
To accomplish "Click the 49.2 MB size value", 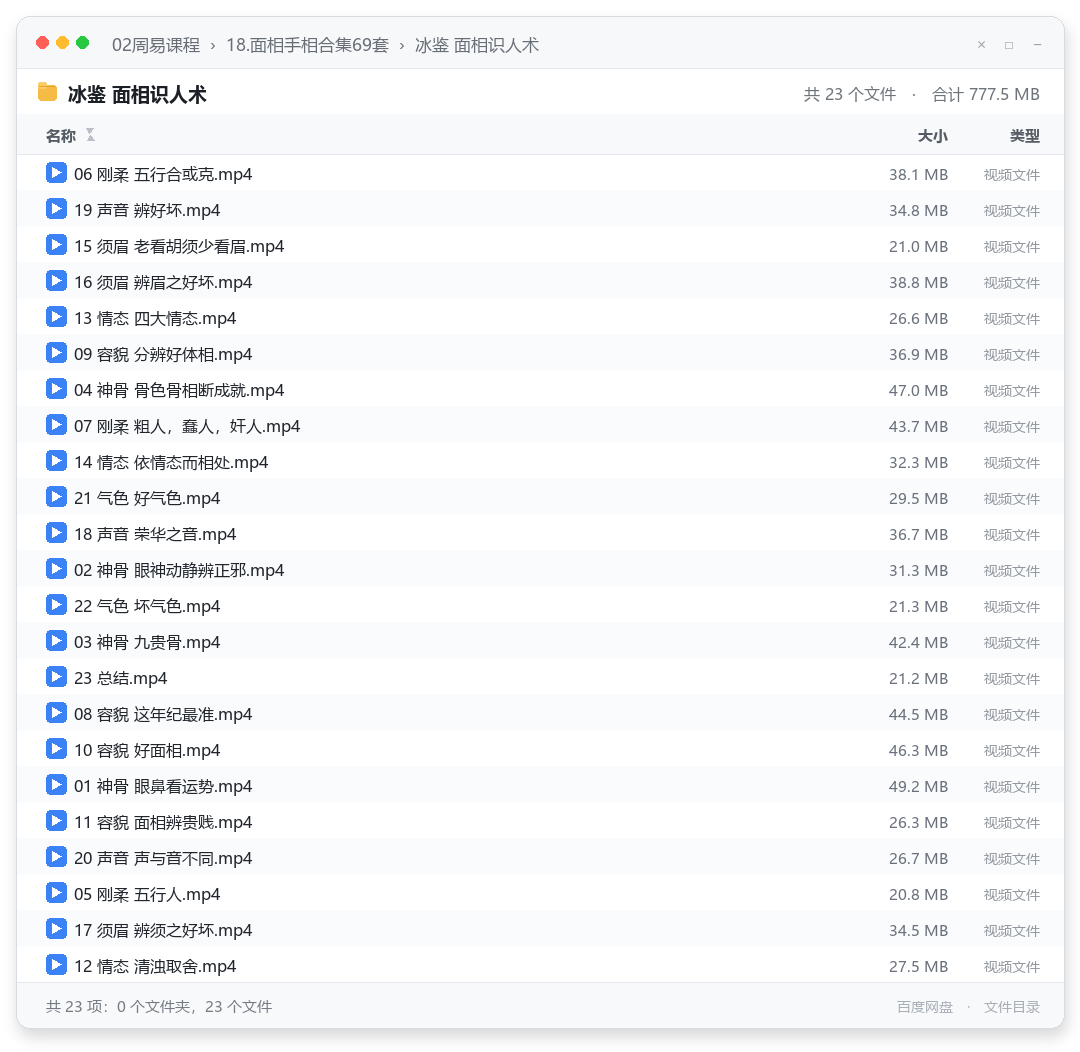I will 918,787.
